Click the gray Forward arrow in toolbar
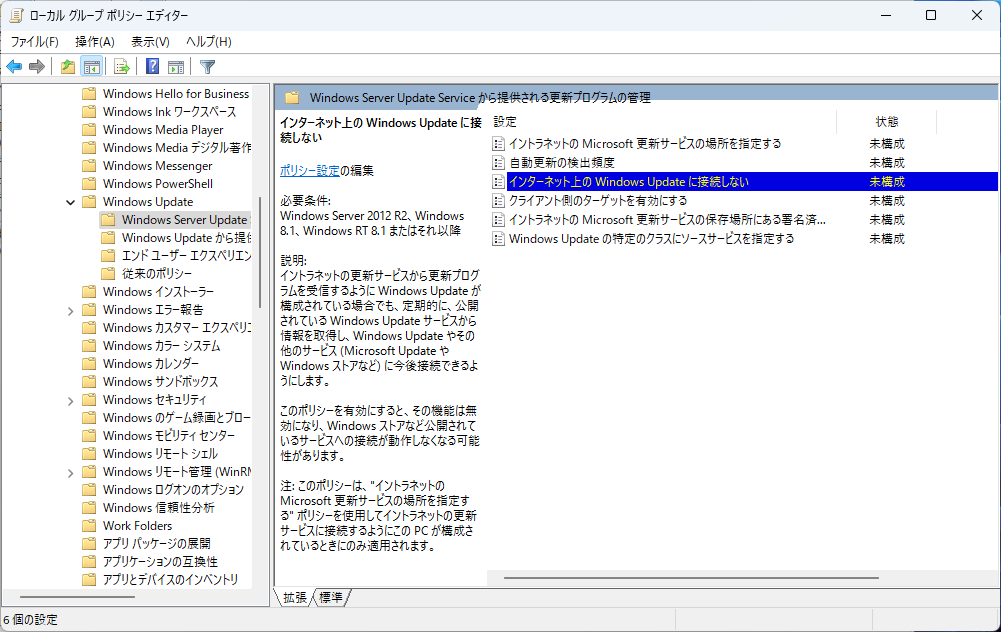Image resolution: width=1001 pixels, height=632 pixels. pyautogui.click(x=37, y=67)
